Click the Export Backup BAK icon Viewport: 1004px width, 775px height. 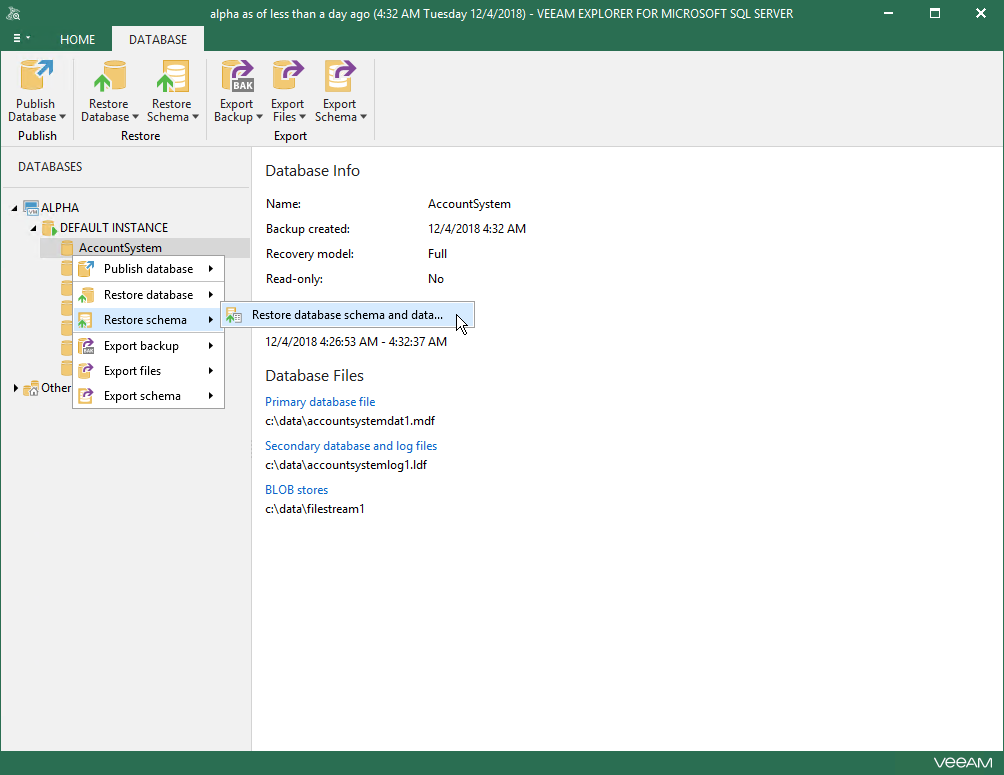click(237, 76)
